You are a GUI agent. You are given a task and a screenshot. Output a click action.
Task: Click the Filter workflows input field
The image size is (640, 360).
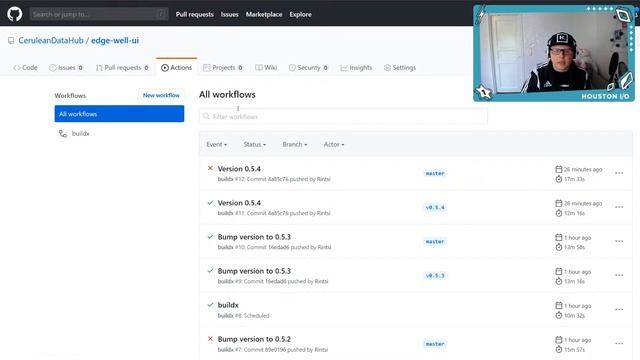tap(343, 116)
